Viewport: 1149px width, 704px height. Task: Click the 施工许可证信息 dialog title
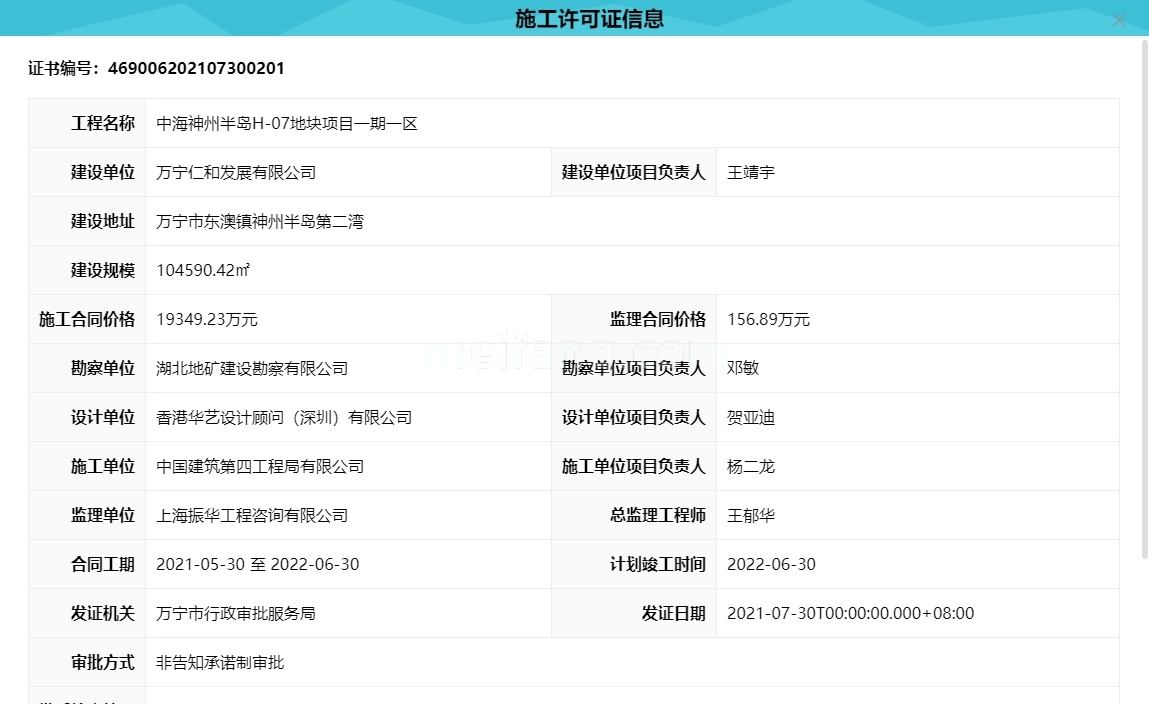[588, 18]
